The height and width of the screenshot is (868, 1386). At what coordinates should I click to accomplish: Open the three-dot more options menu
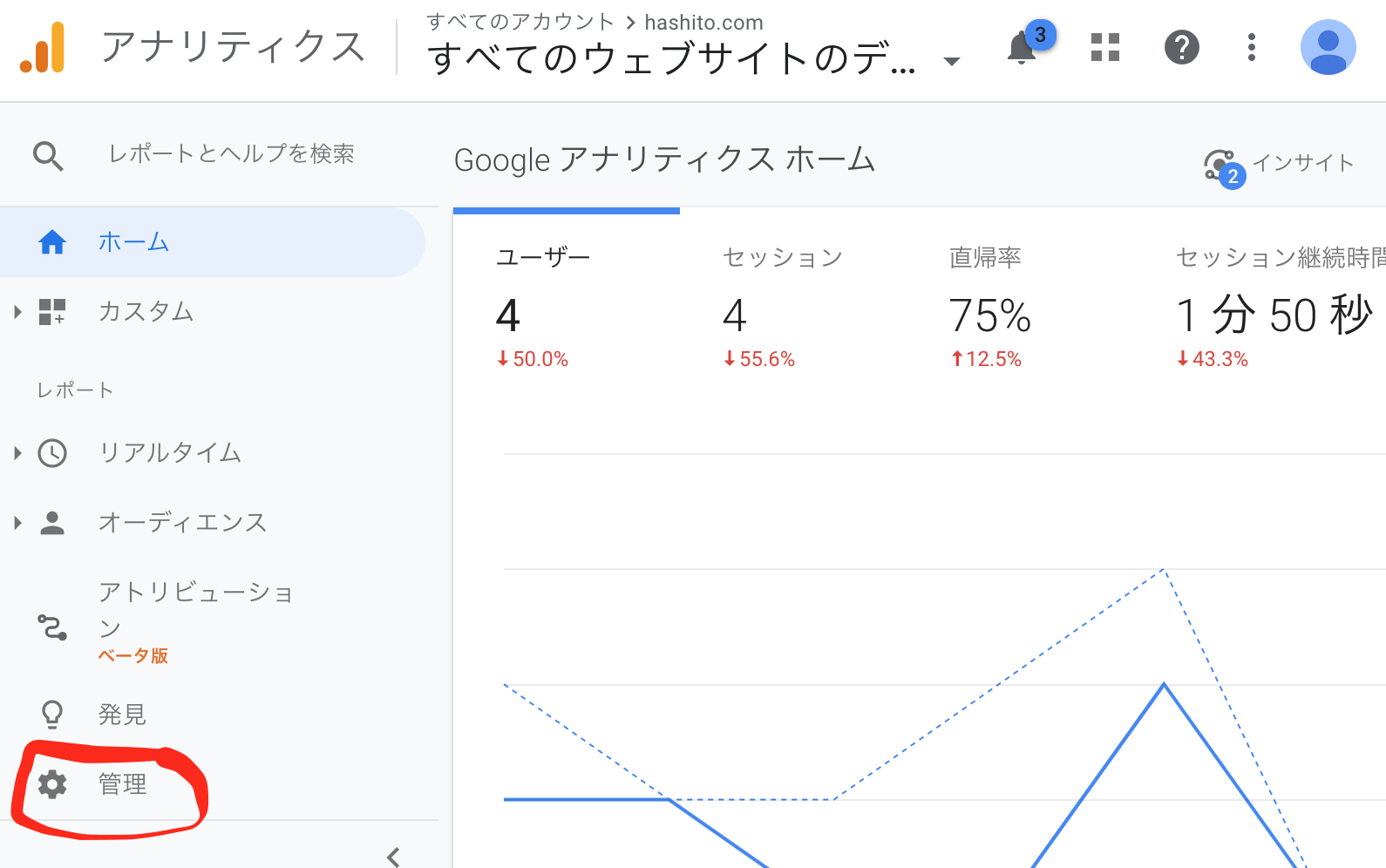coord(1251,47)
